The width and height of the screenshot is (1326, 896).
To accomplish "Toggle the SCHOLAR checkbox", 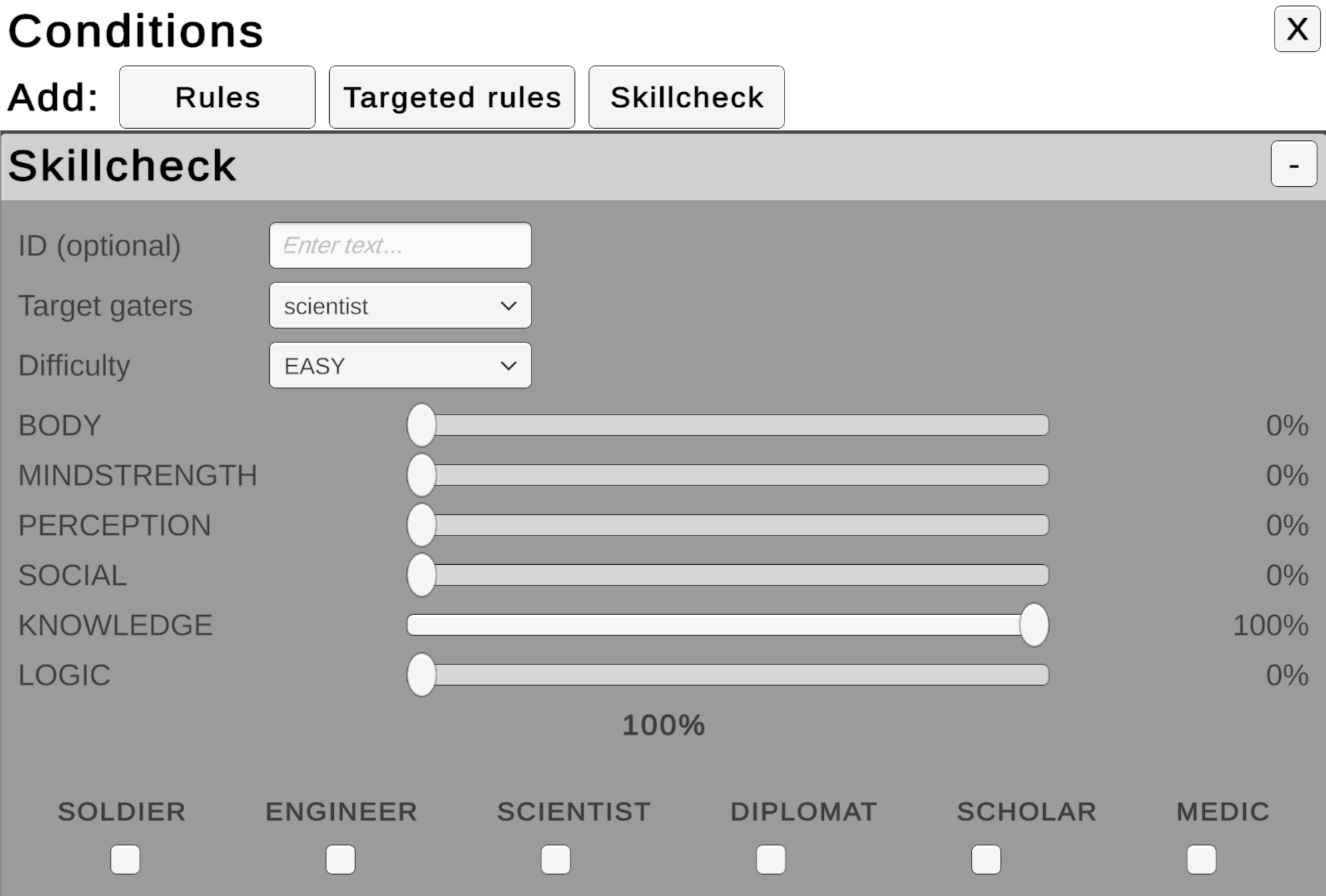I will point(986,859).
